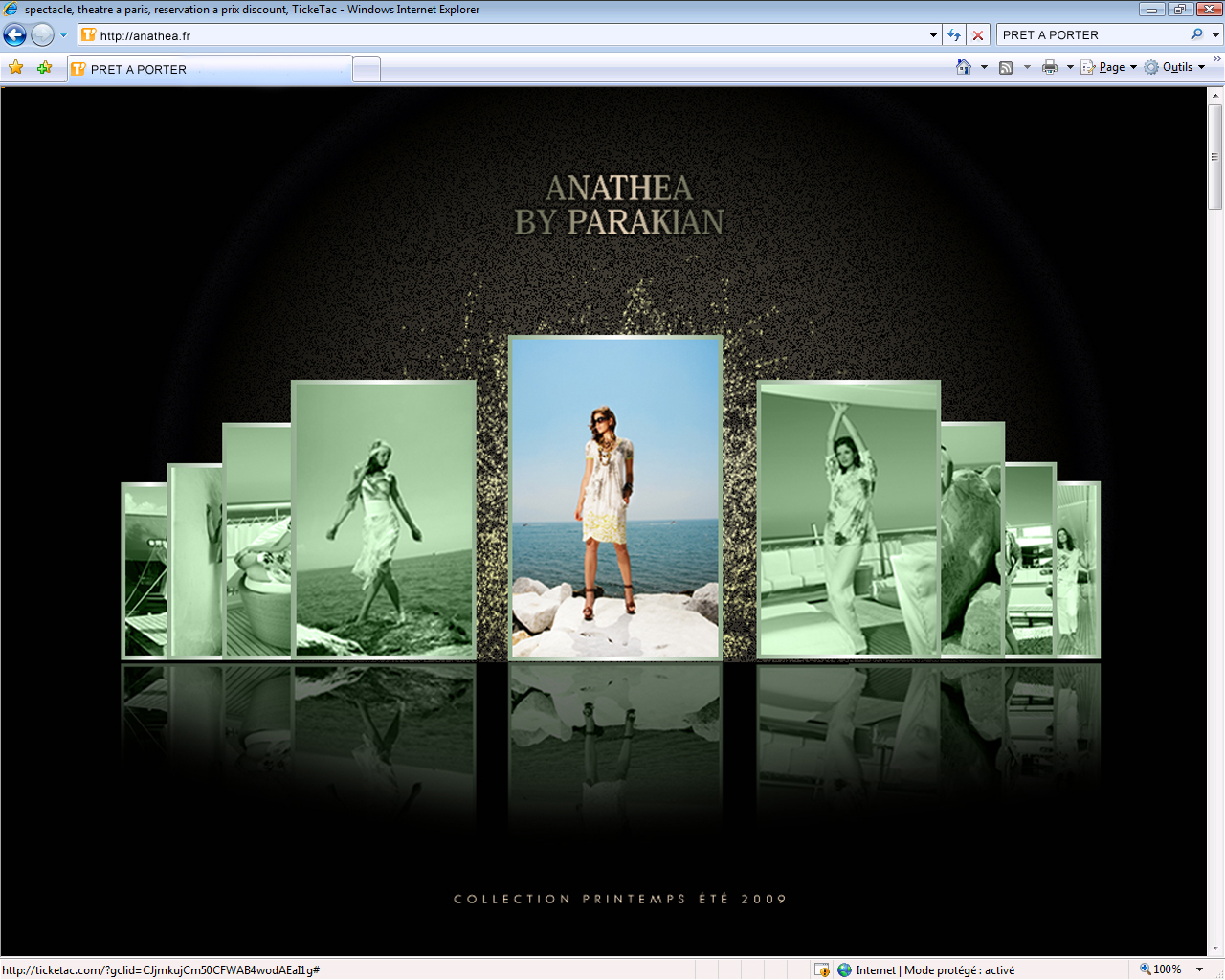Click the security status icon in the status bar
The height and width of the screenshot is (980, 1225).
(821, 969)
